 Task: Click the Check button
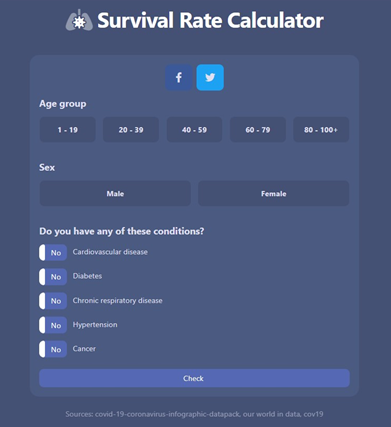click(194, 378)
